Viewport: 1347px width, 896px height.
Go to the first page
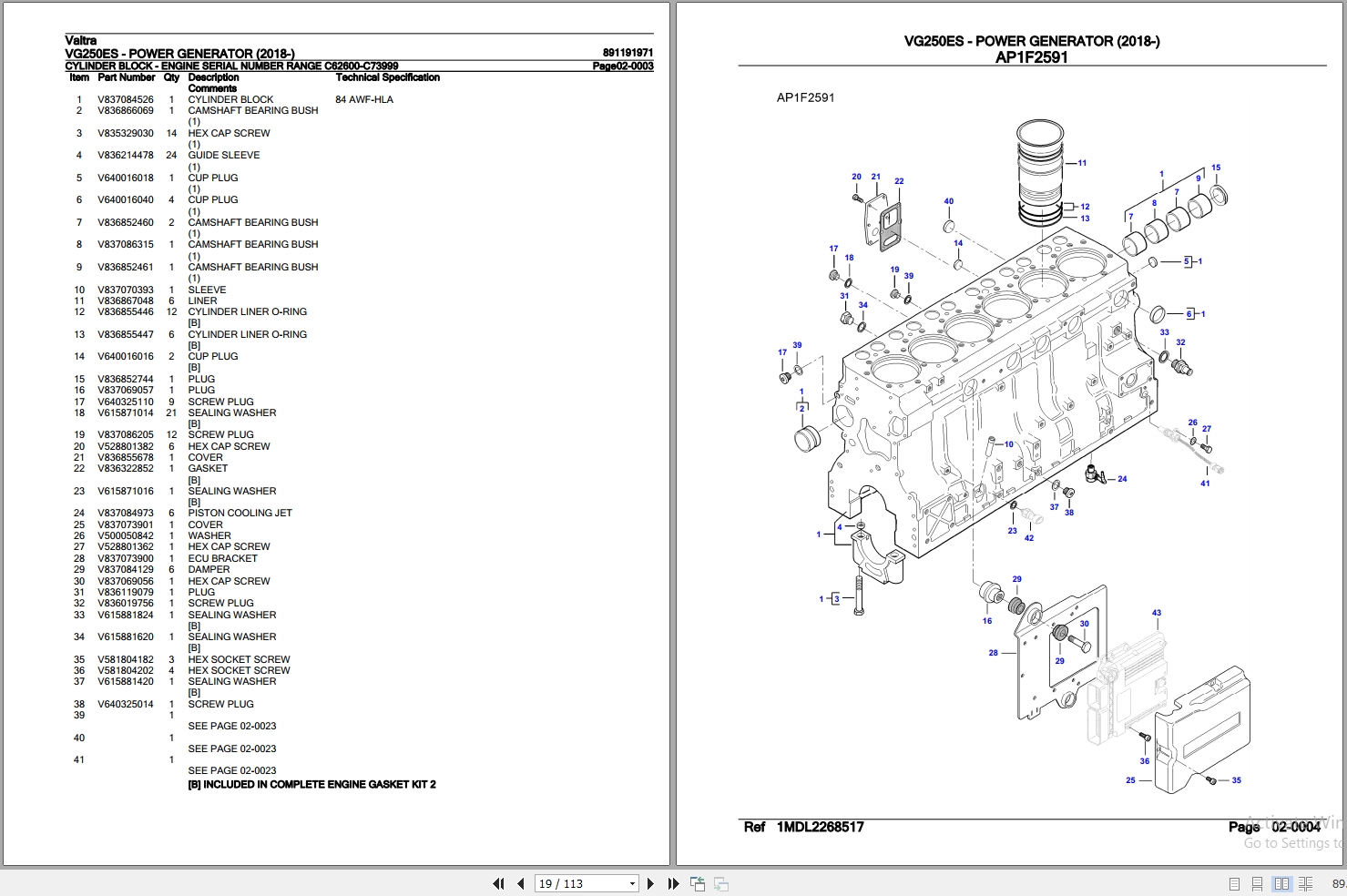pyautogui.click(x=498, y=883)
